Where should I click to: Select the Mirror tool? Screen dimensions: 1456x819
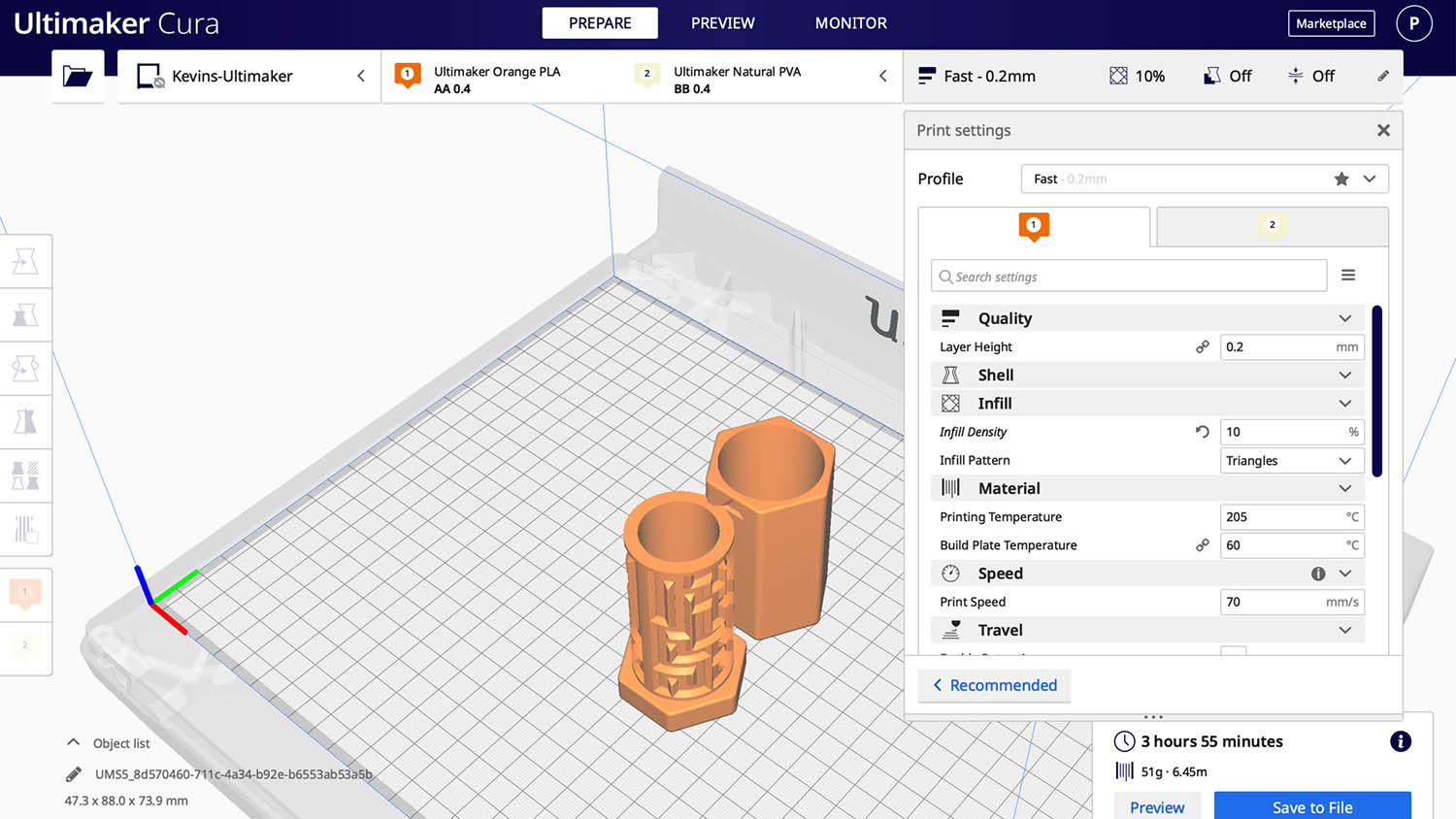pos(26,421)
